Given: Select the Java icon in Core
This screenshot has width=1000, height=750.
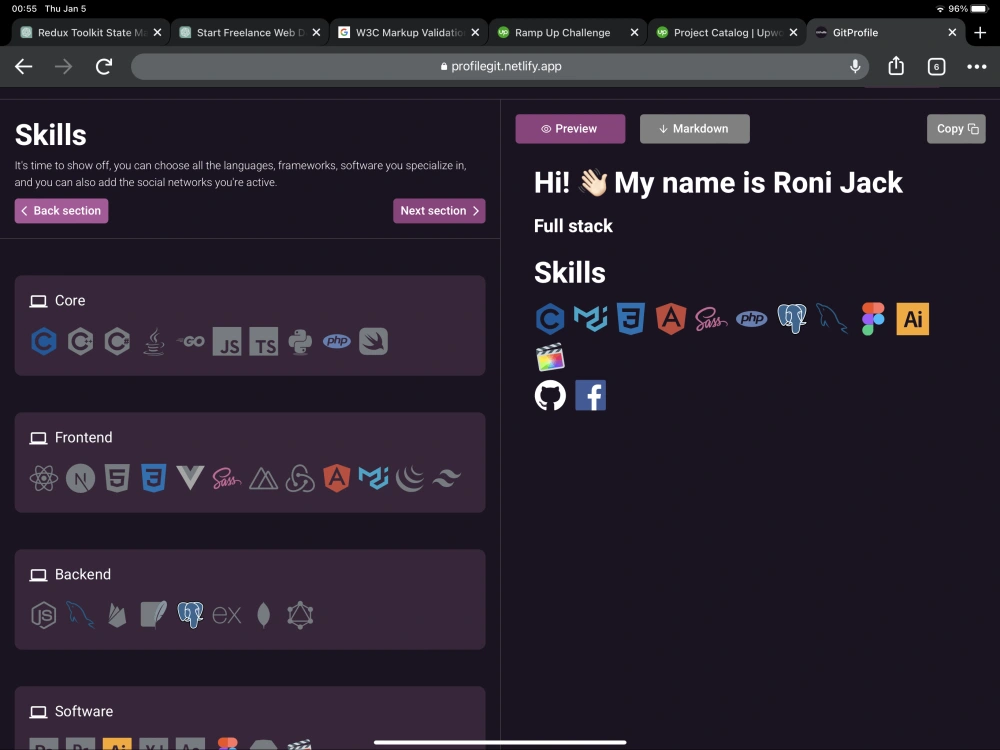Looking at the screenshot, I should pyautogui.click(x=154, y=342).
